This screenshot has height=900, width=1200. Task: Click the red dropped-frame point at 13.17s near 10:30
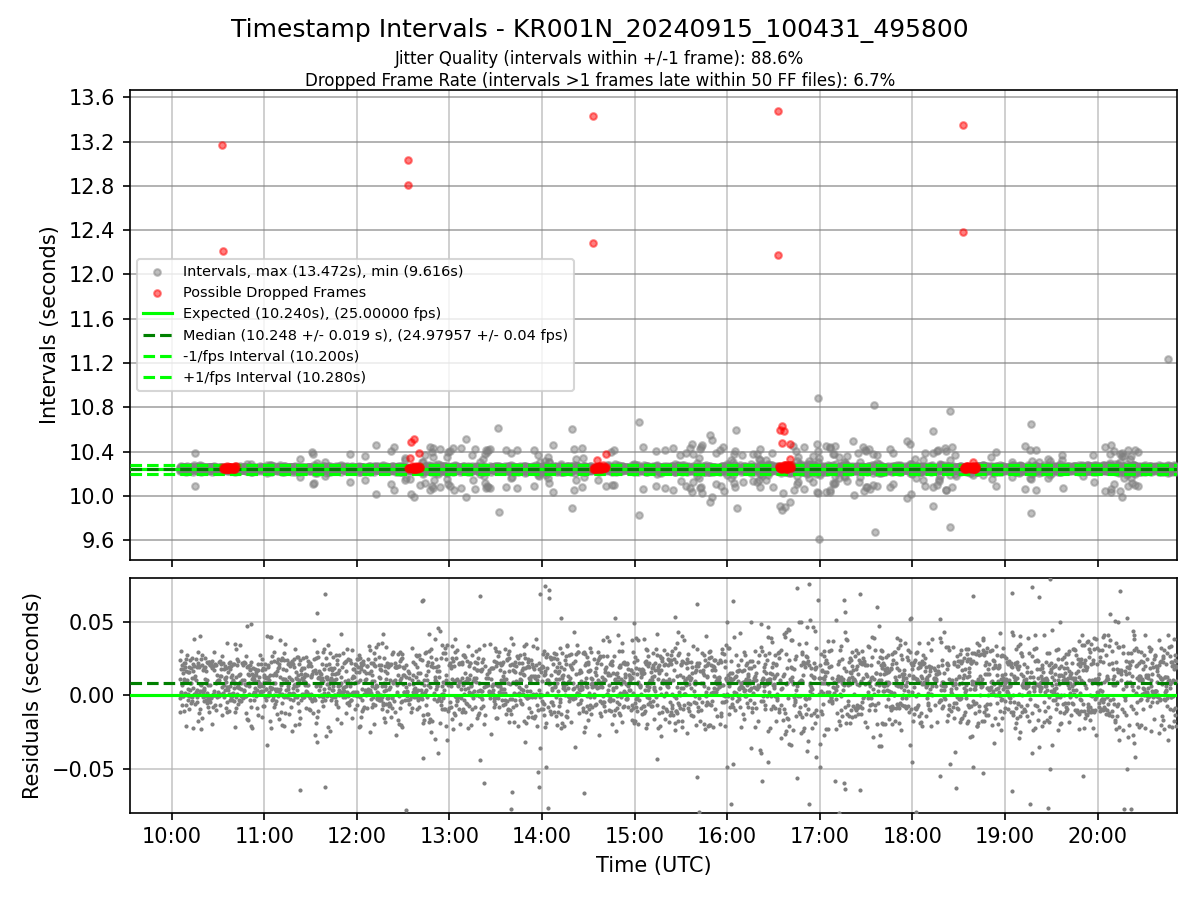click(x=222, y=145)
